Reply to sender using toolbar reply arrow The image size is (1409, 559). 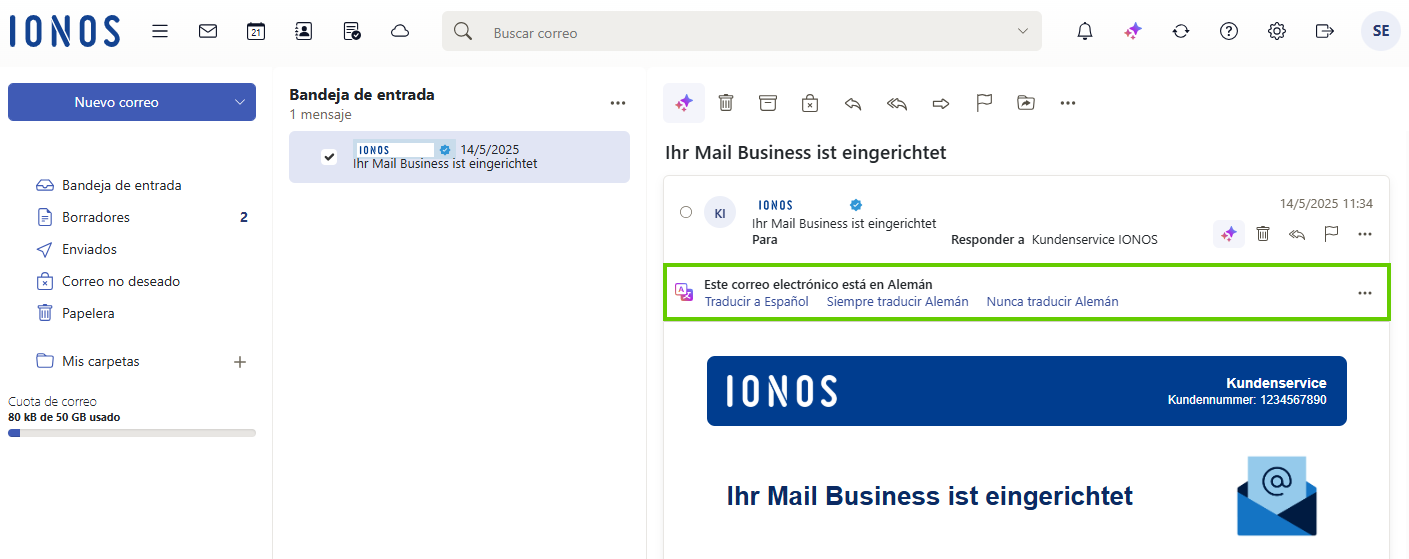point(853,103)
